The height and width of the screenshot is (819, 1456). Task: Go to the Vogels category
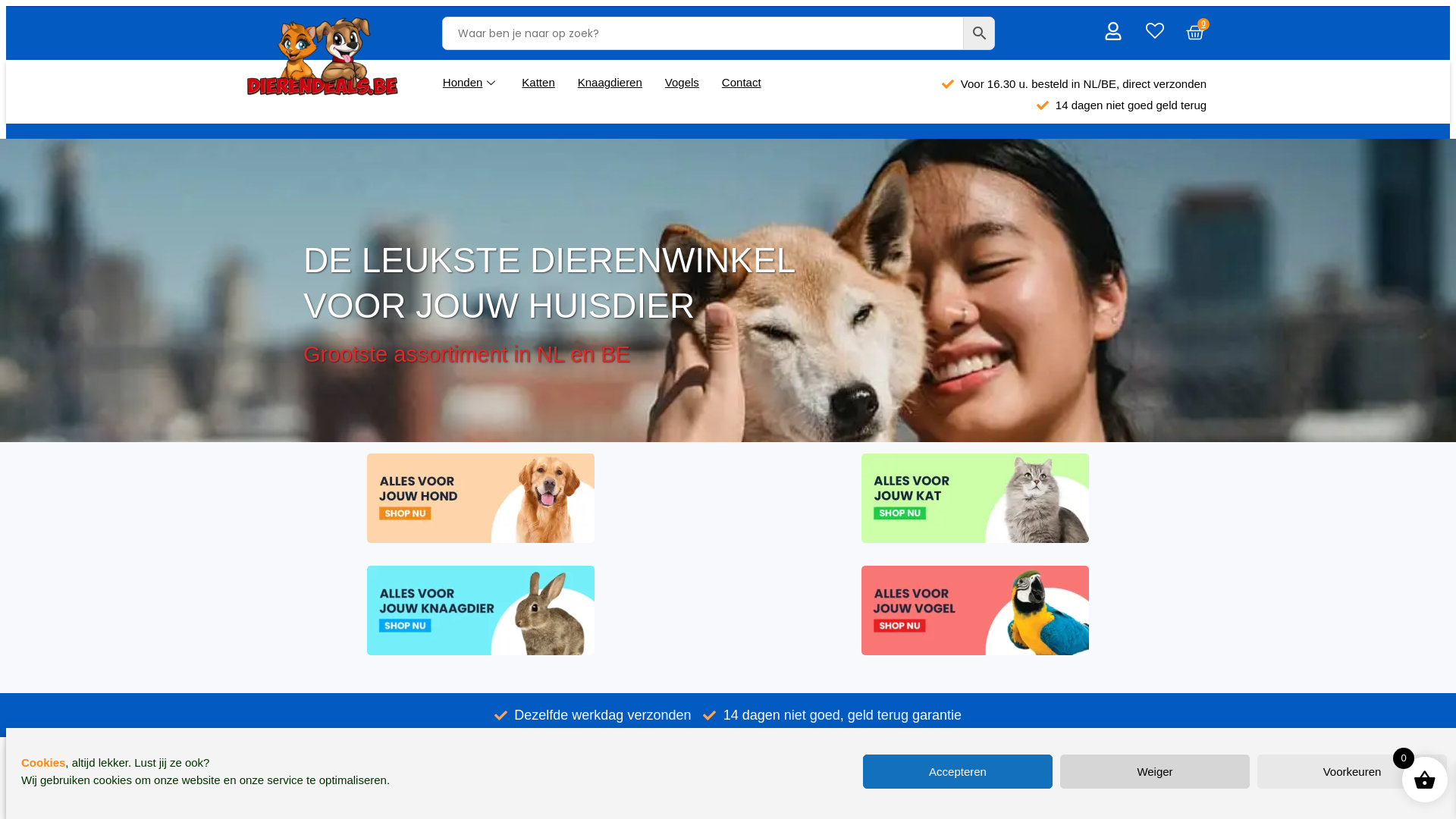click(682, 83)
